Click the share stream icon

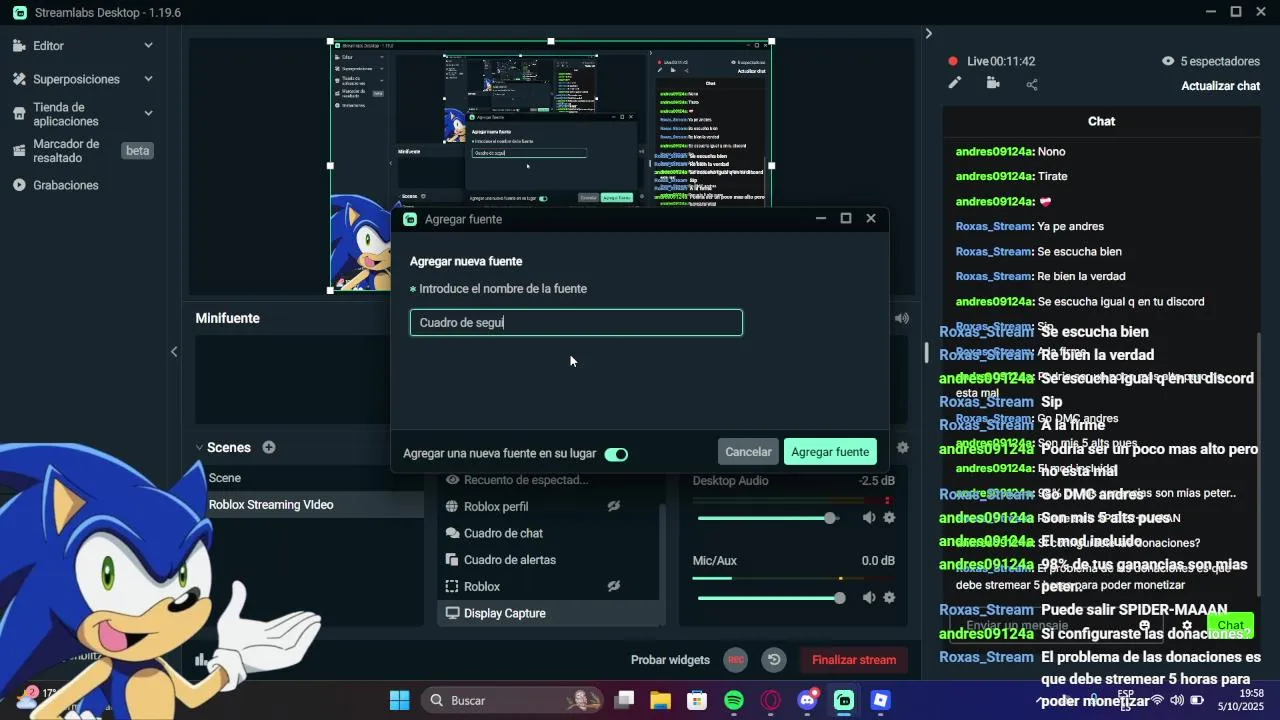1032,84
